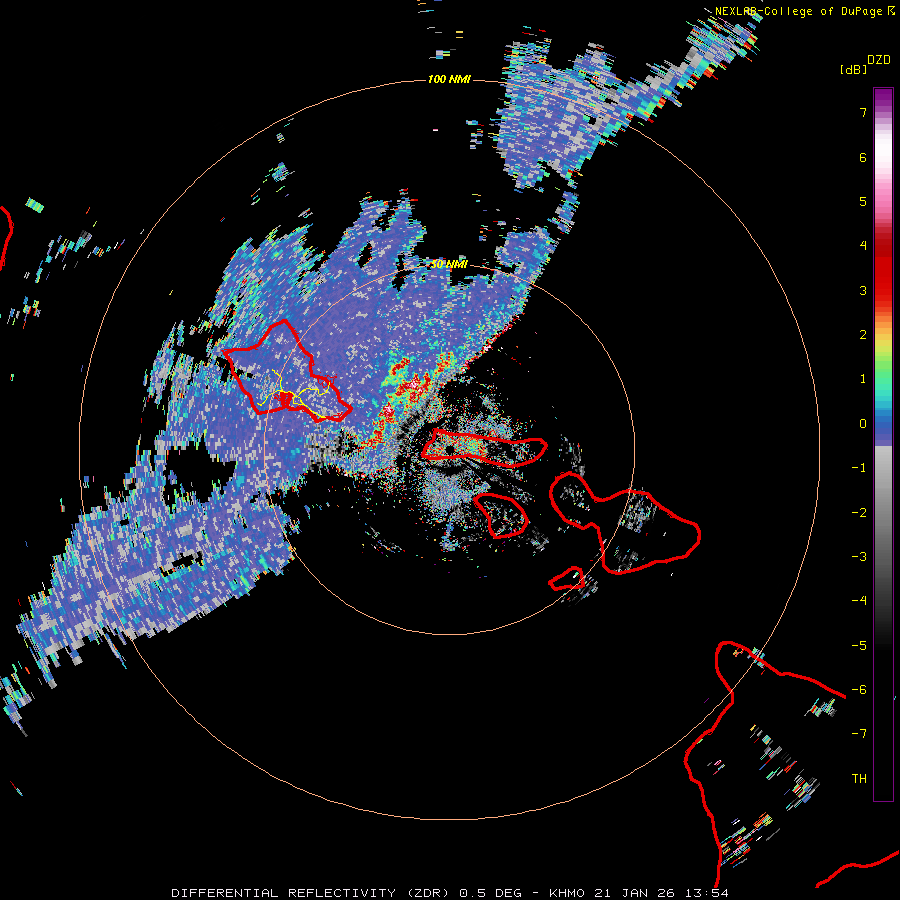900x900 pixels.
Task: Click the 100 NMI range ring label
Action: coord(449,79)
